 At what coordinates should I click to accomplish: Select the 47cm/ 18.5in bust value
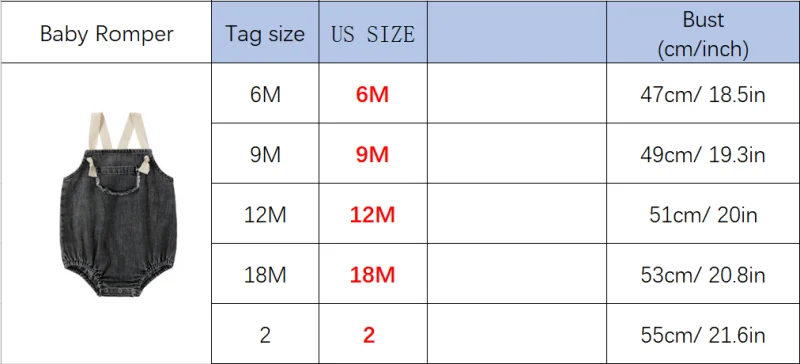click(x=703, y=94)
